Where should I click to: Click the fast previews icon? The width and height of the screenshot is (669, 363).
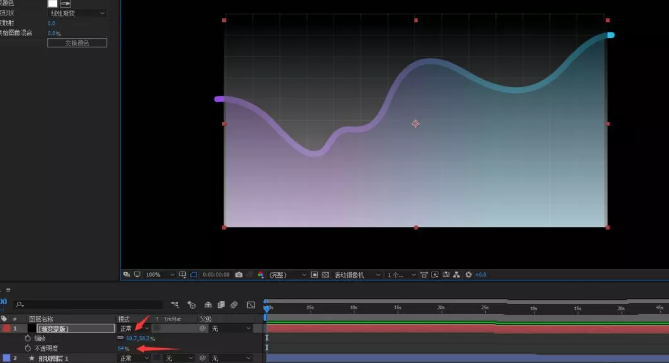pyautogui.click(x=435, y=275)
